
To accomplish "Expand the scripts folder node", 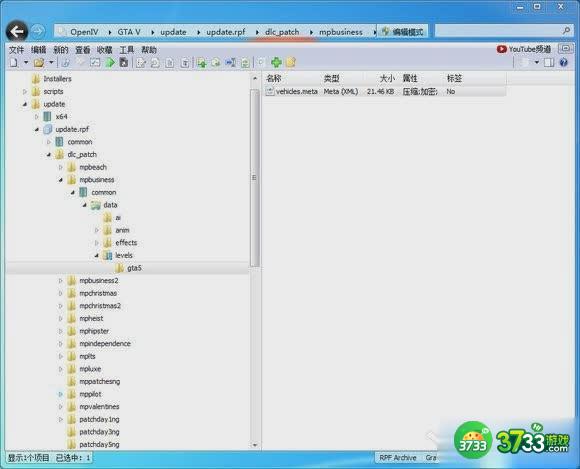I will (x=25, y=91).
